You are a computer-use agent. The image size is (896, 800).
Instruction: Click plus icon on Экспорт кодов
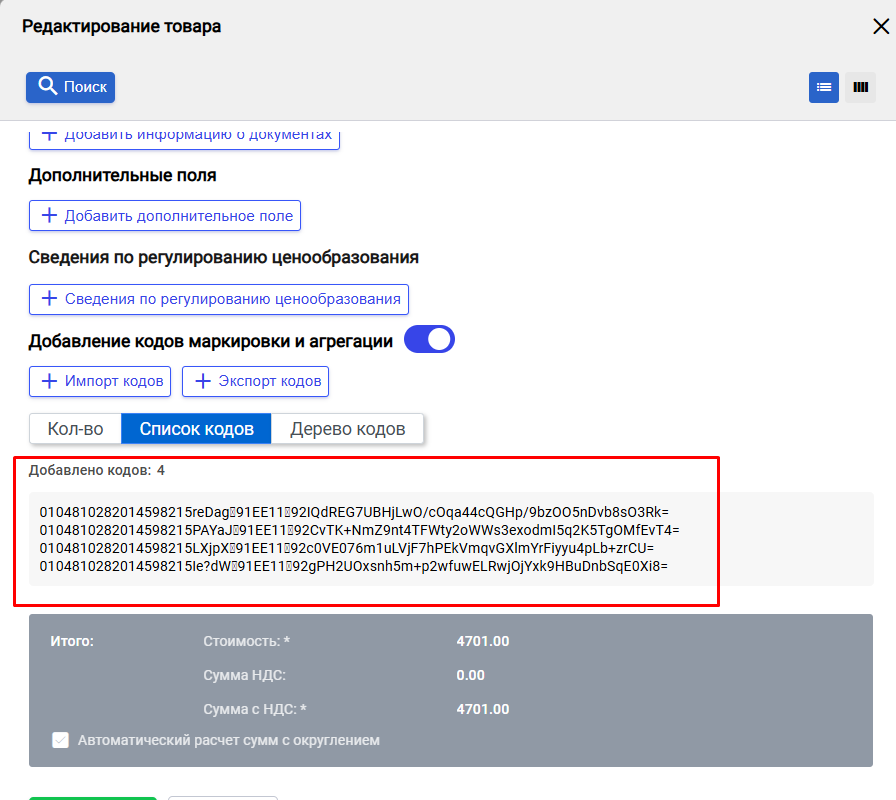(x=203, y=381)
